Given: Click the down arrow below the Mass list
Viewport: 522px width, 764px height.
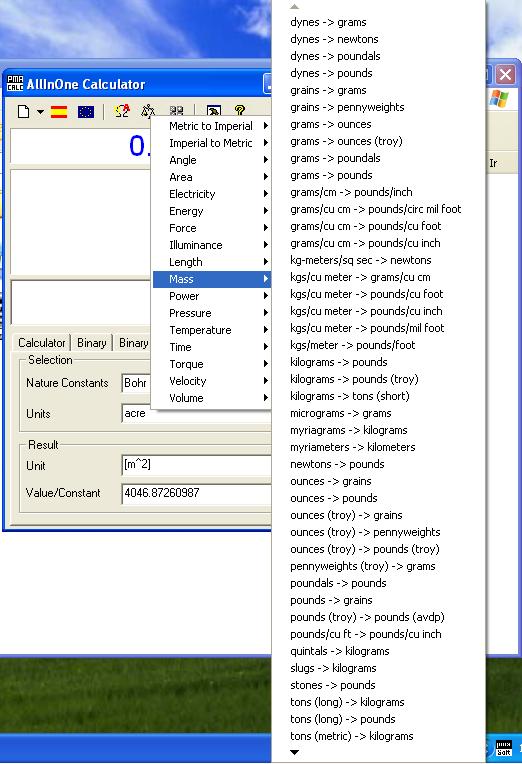Looking at the screenshot, I should (x=294, y=752).
